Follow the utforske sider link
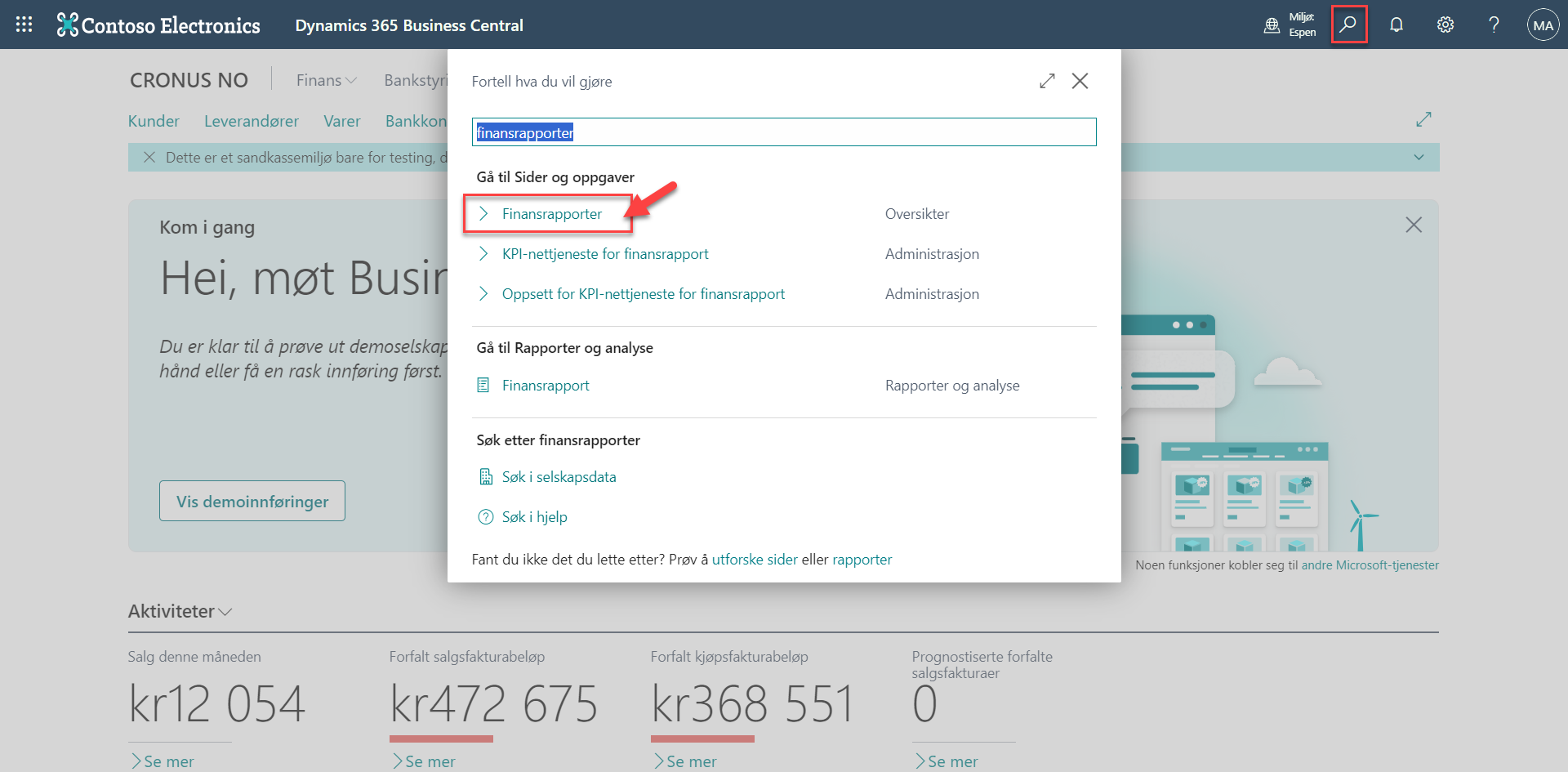The image size is (1568, 772). pyautogui.click(x=755, y=560)
